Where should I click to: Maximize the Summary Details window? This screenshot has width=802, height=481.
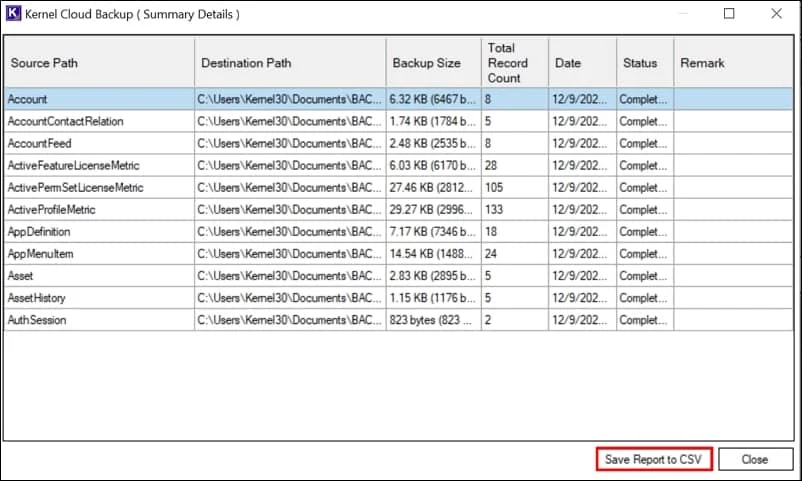click(x=729, y=13)
